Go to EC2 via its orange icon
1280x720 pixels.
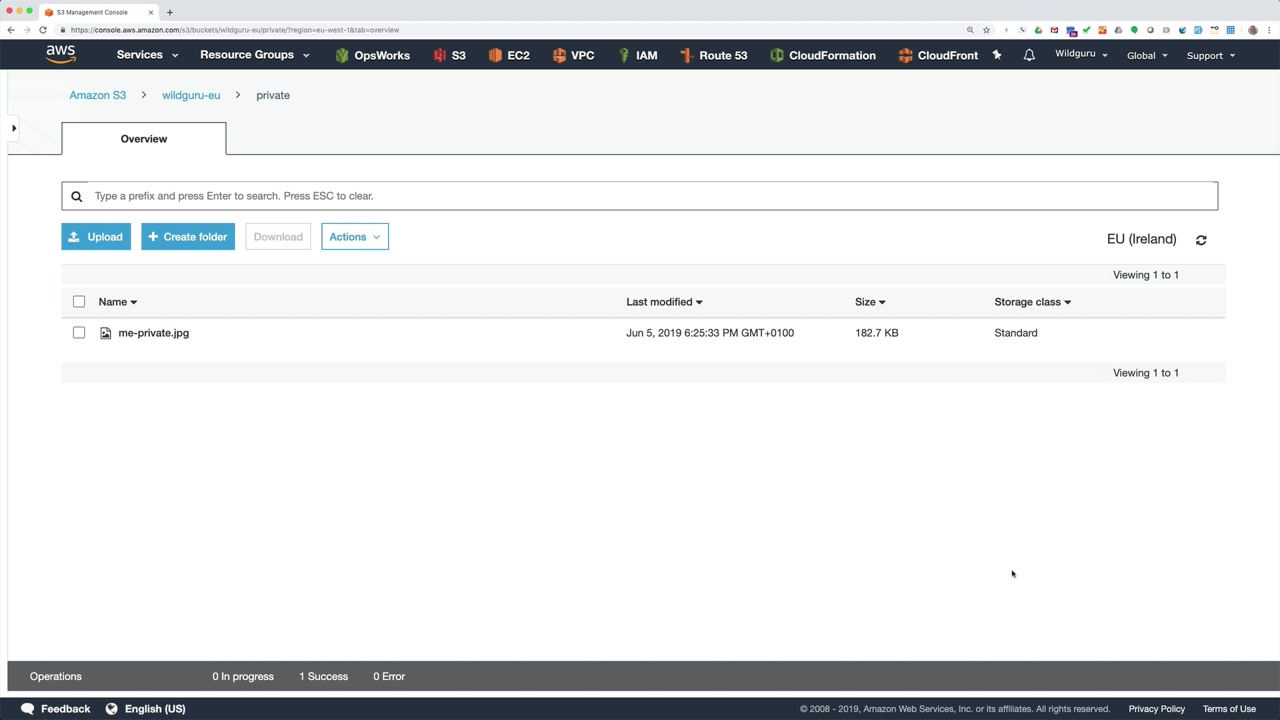tap(495, 55)
